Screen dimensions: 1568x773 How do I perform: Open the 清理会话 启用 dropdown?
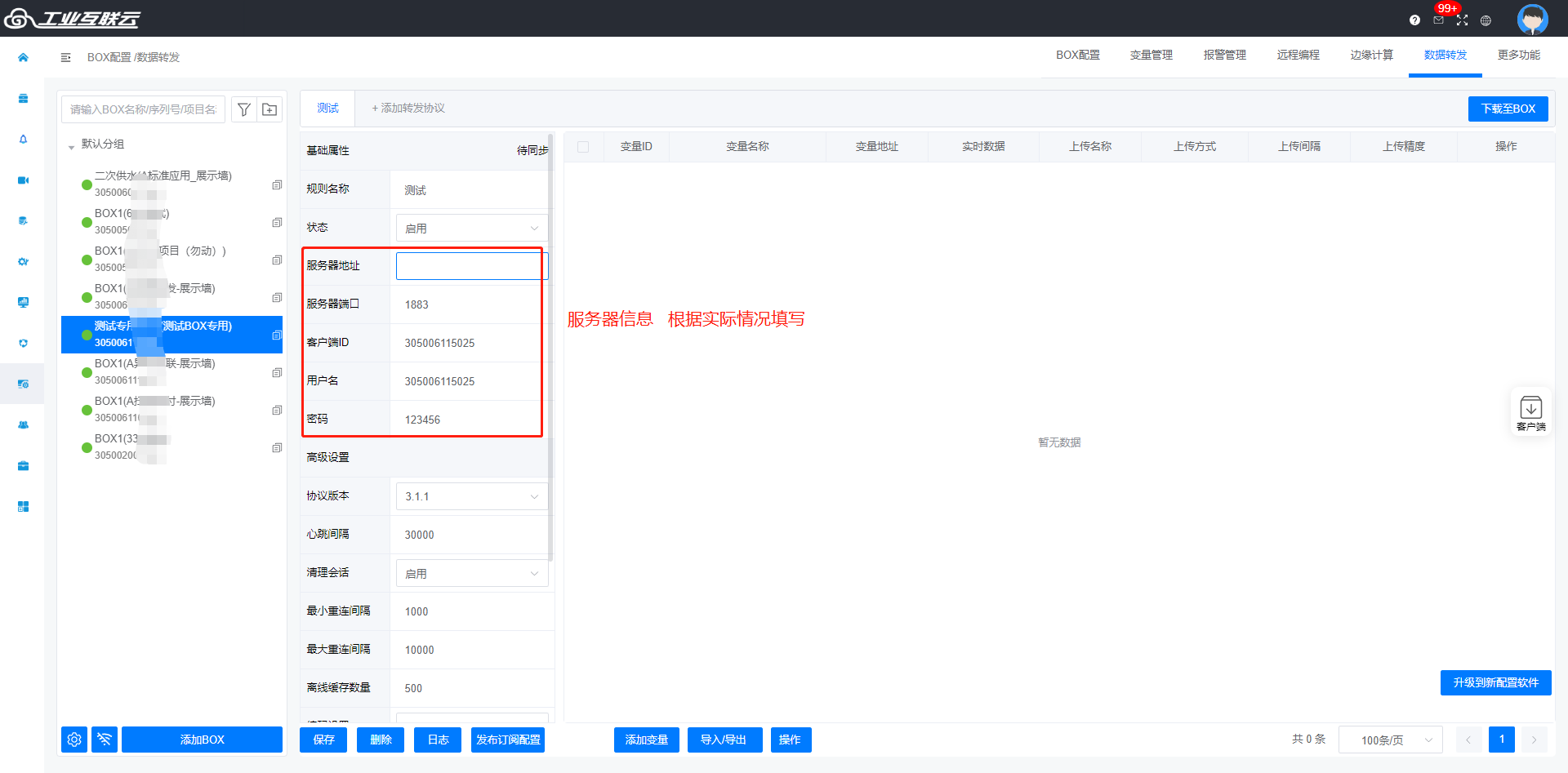[x=471, y=573]
